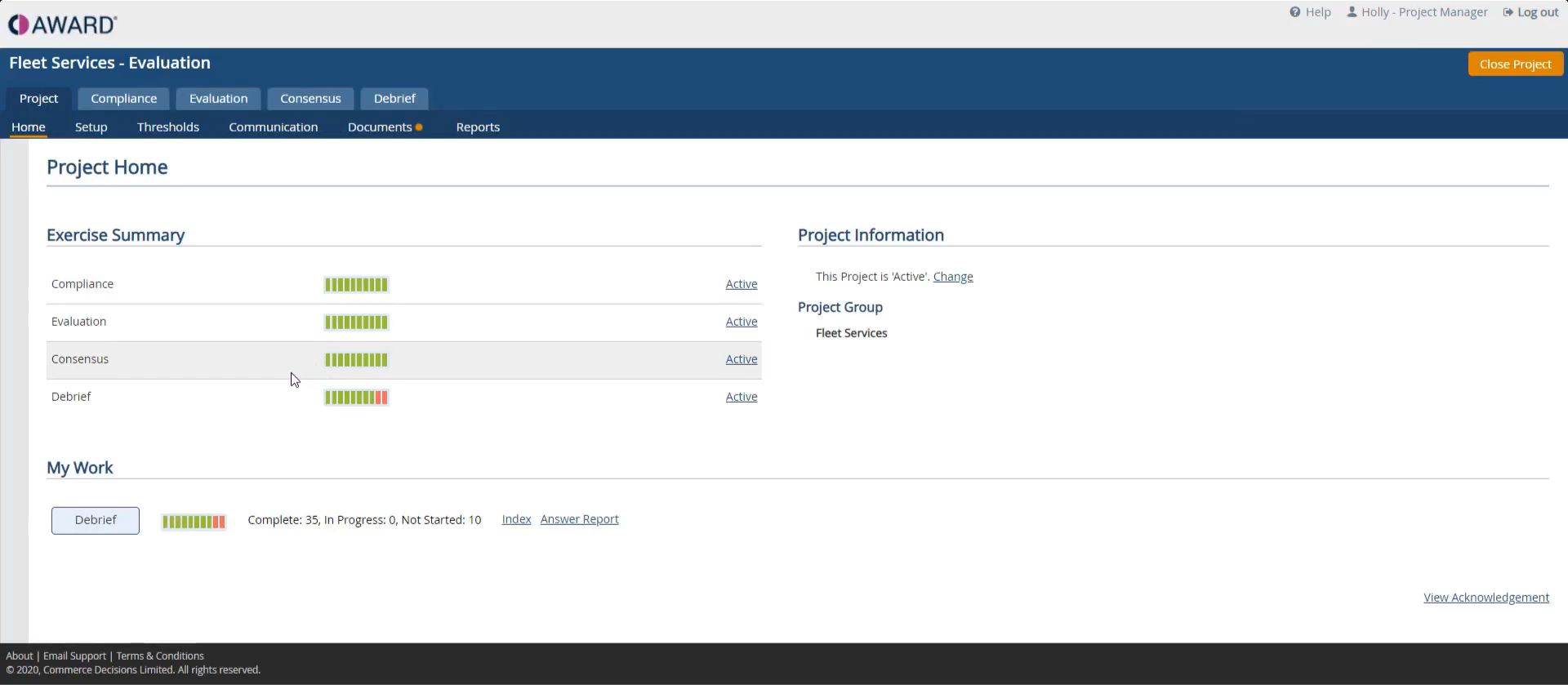Click the Change project status link
The height and width of the screenshot is (685, 1568).
[x=952, y=277]
